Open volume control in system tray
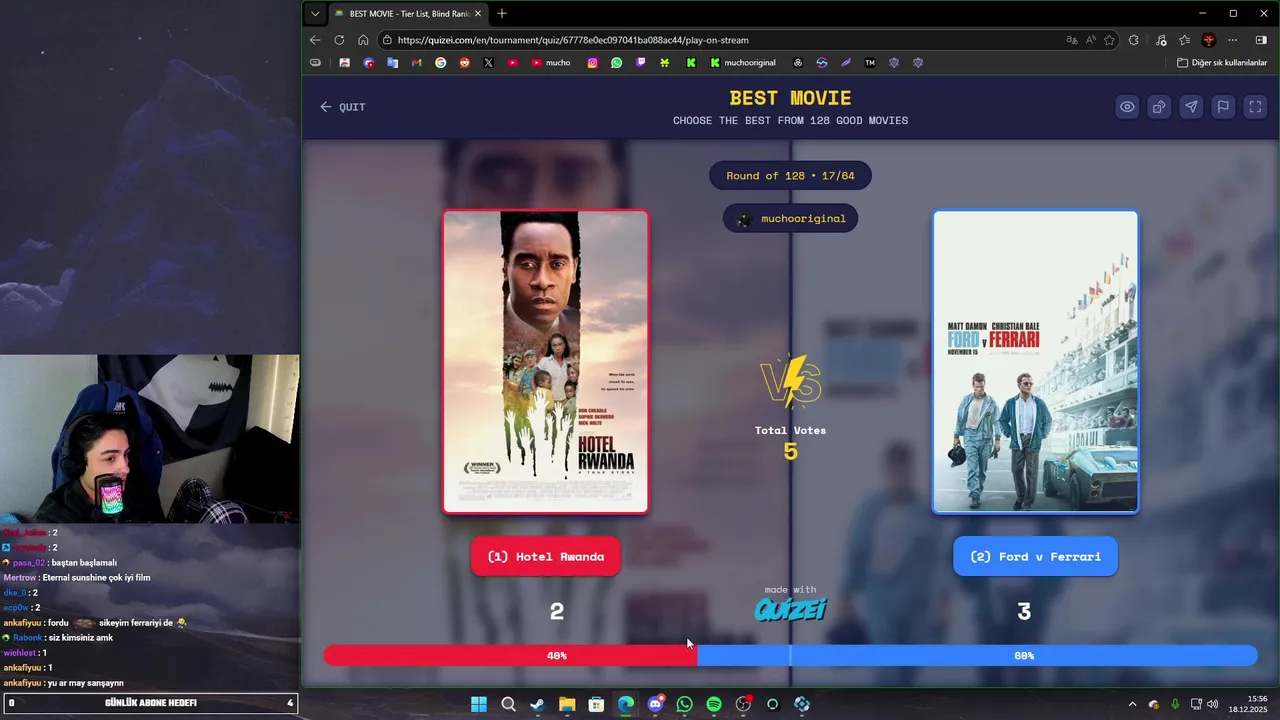 pos(1213,704)
